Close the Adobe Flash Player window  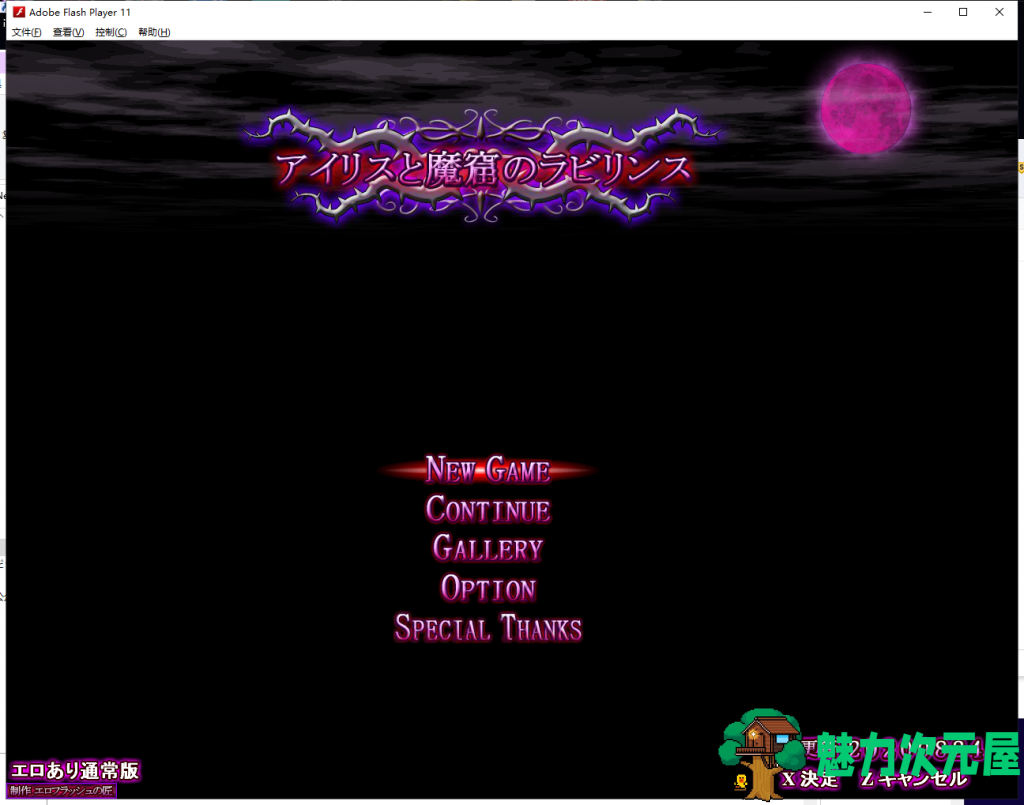click(x=999, y=12)
